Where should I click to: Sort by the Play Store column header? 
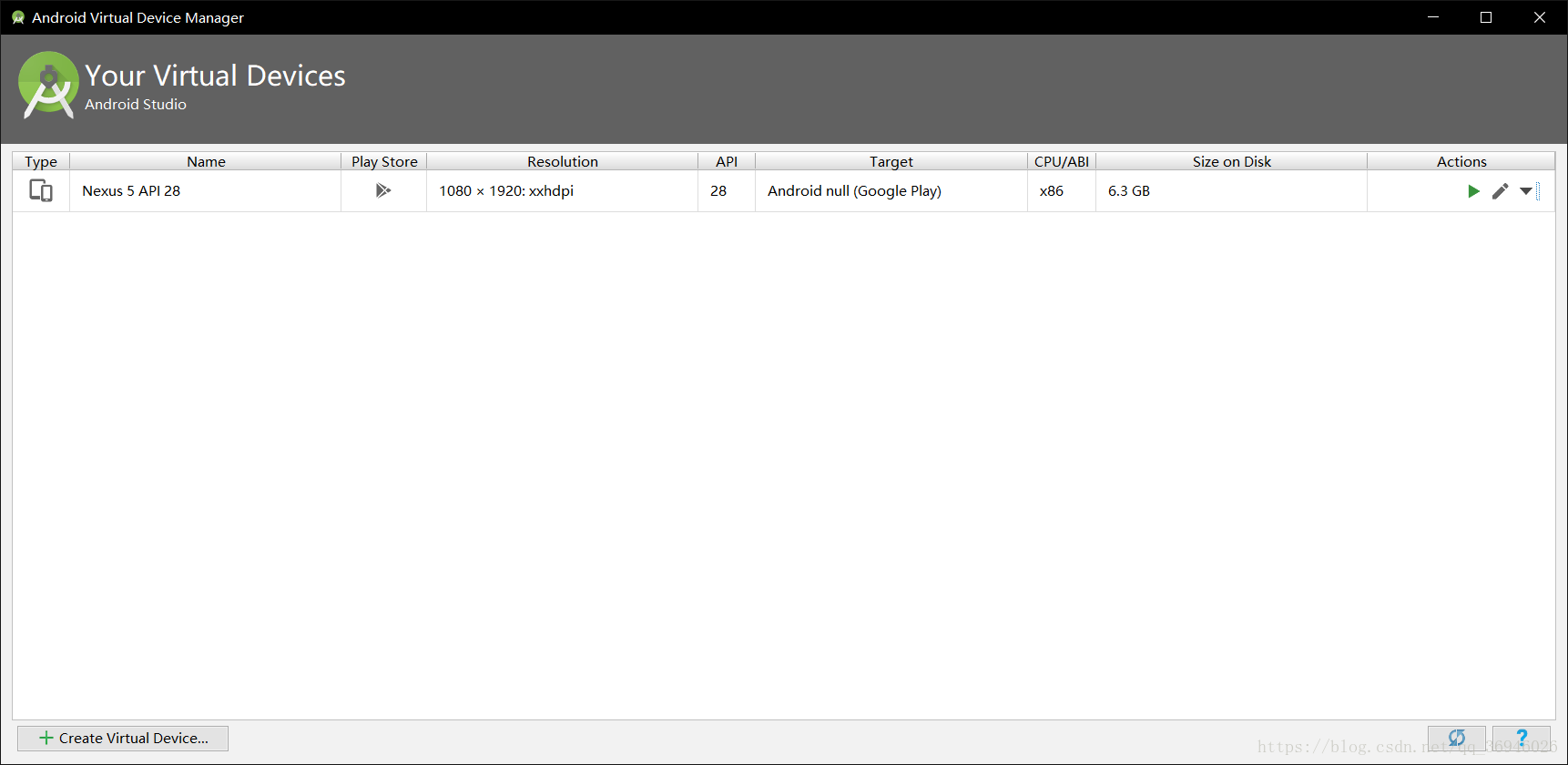coord(384,161)
